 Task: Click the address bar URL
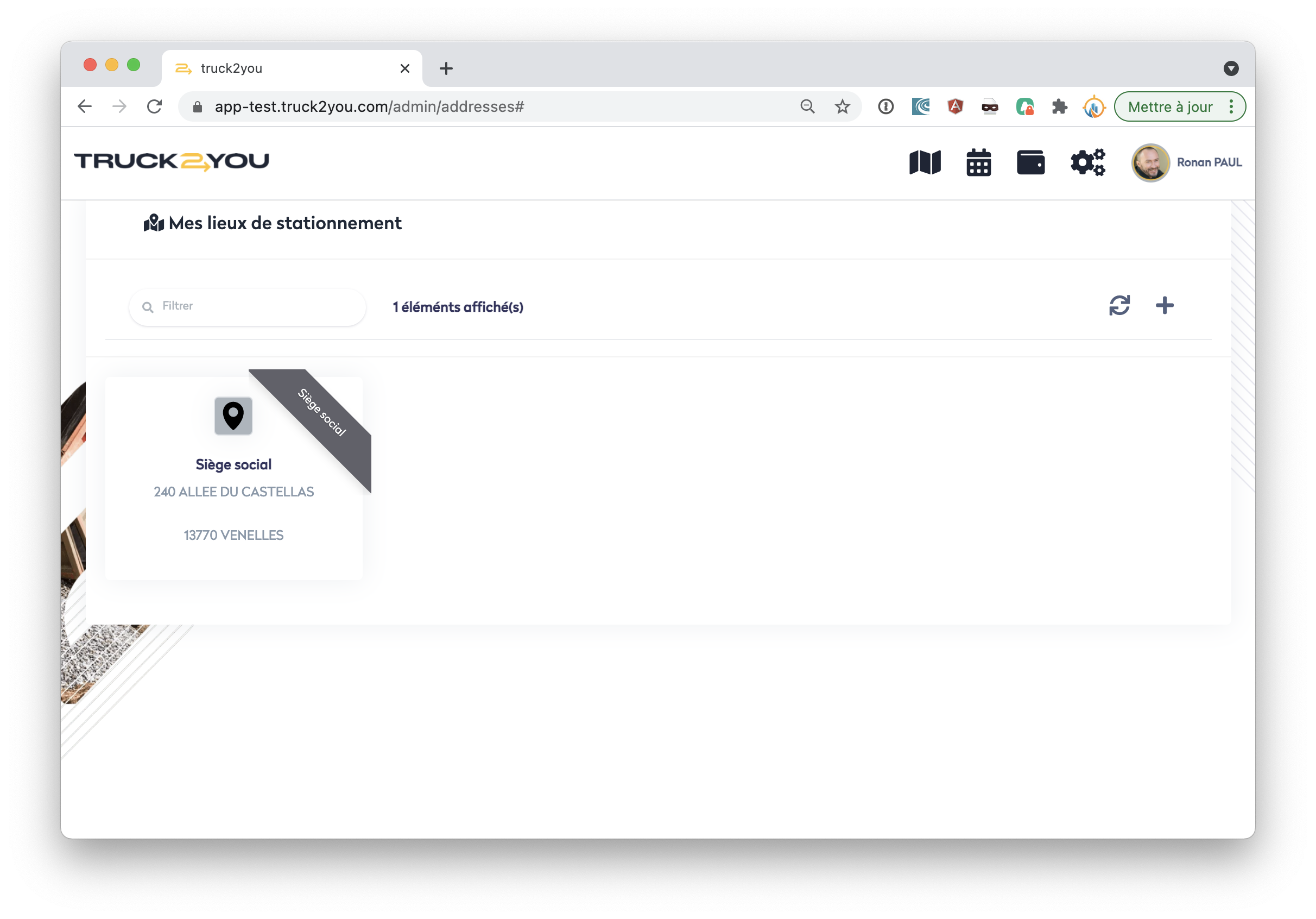[370, 106]
